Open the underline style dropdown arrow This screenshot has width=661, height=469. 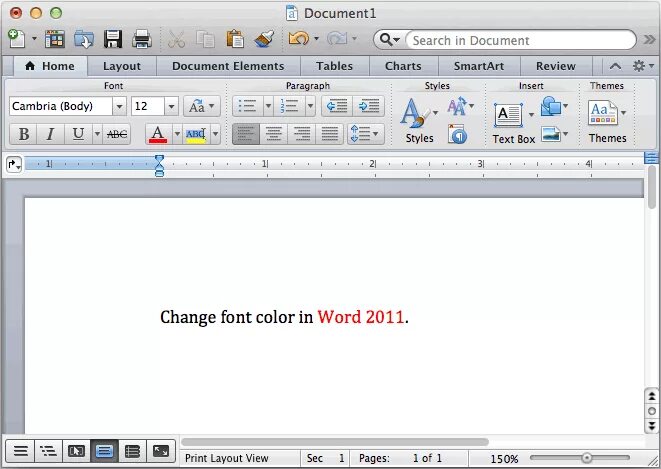97,134
